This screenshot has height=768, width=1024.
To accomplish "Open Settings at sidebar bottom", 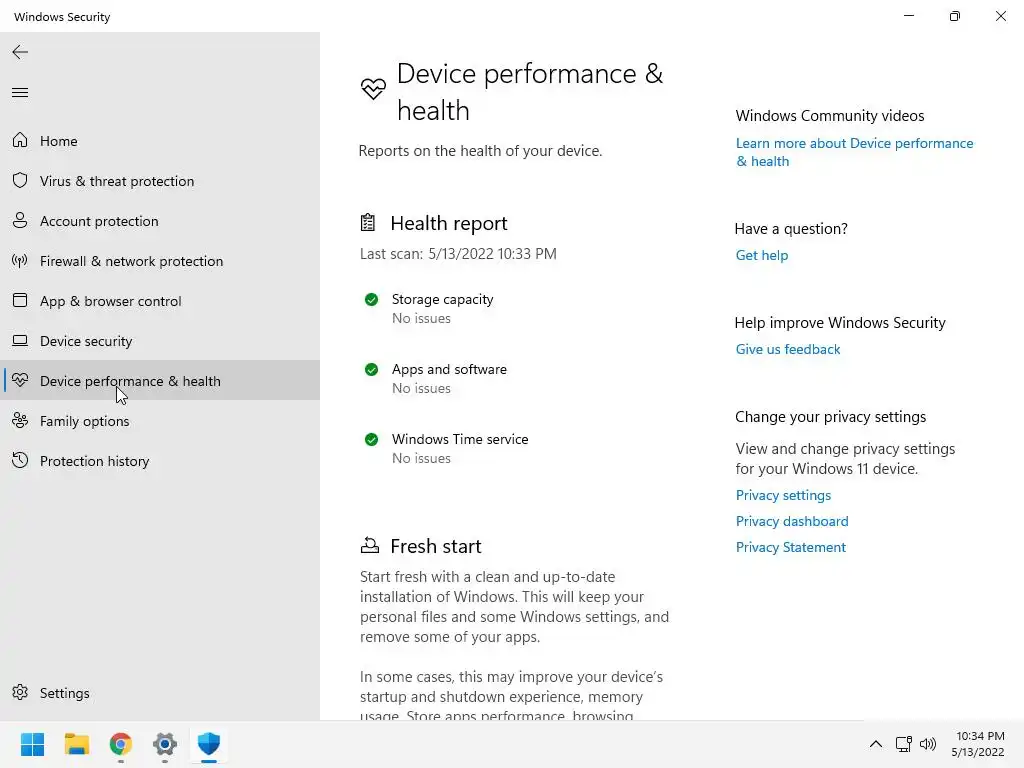I will coord(160,693).
